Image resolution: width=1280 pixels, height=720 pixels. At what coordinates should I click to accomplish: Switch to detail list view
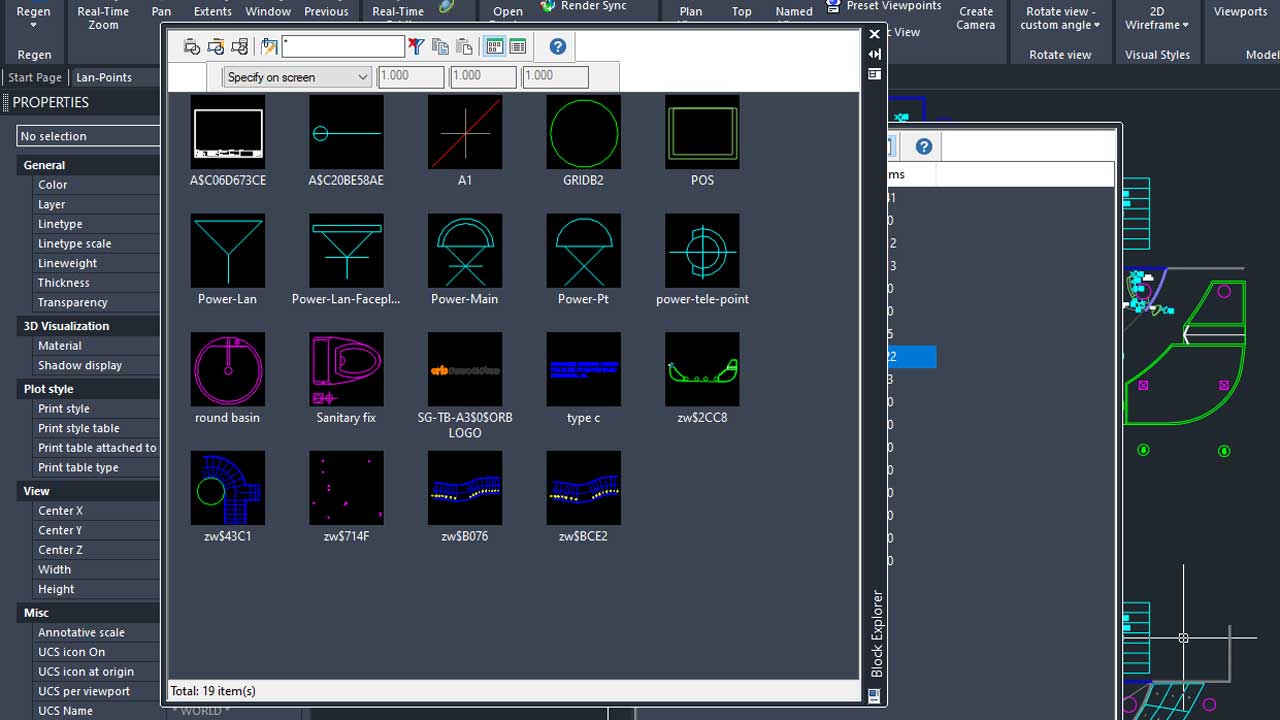(518, 47)
